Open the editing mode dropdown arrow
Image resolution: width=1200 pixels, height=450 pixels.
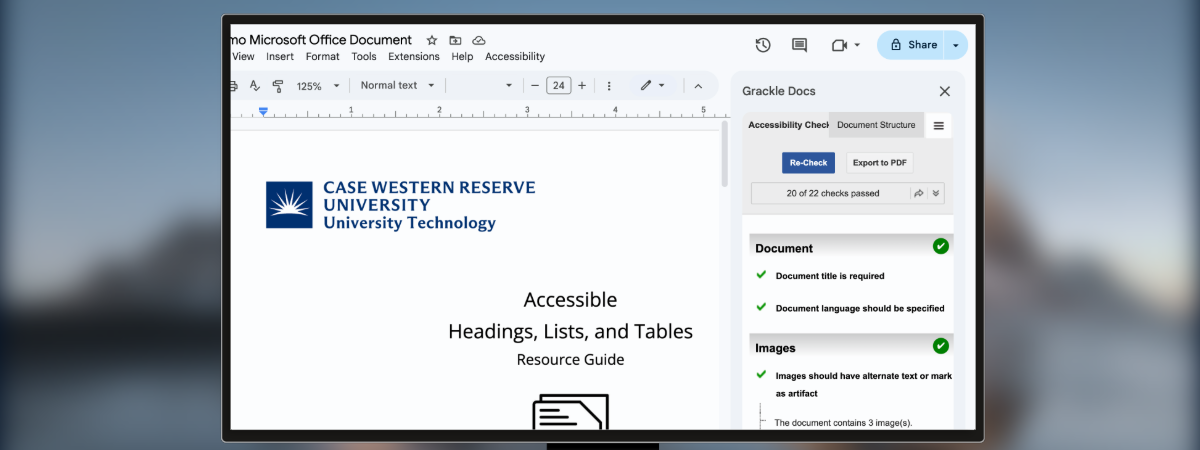pos(662,86)
